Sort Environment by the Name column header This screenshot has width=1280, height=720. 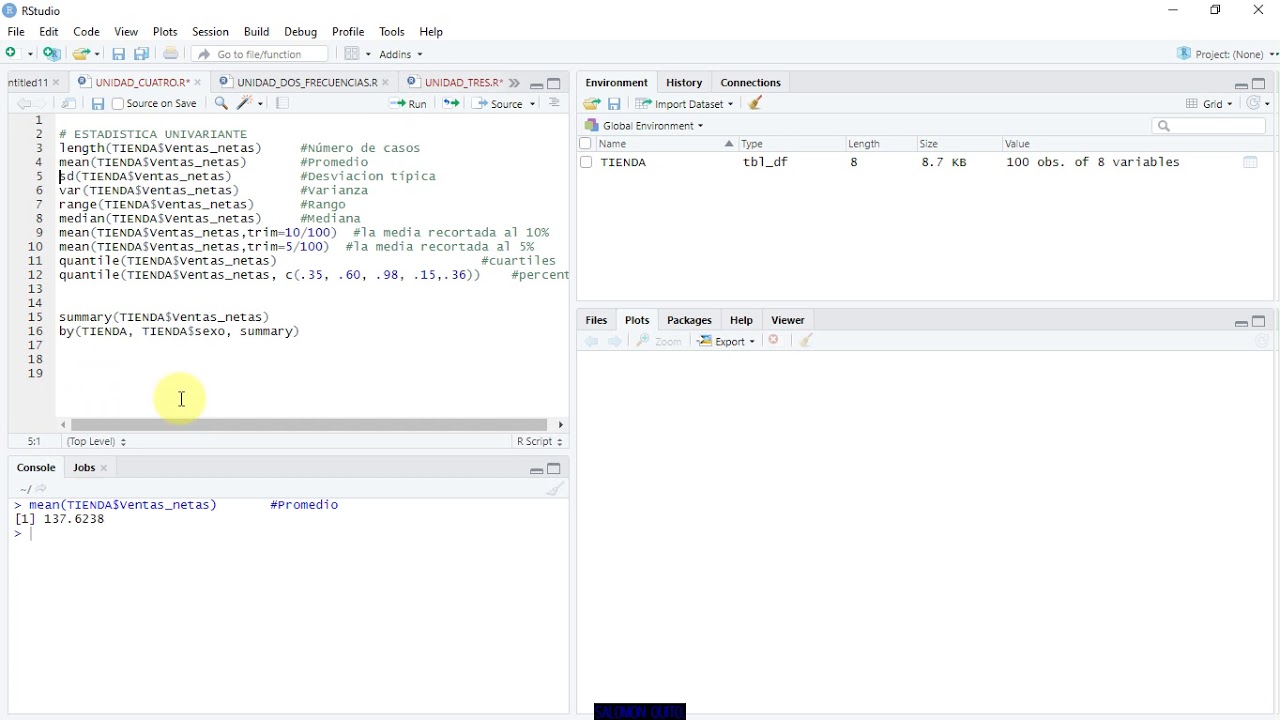[666, 144]
